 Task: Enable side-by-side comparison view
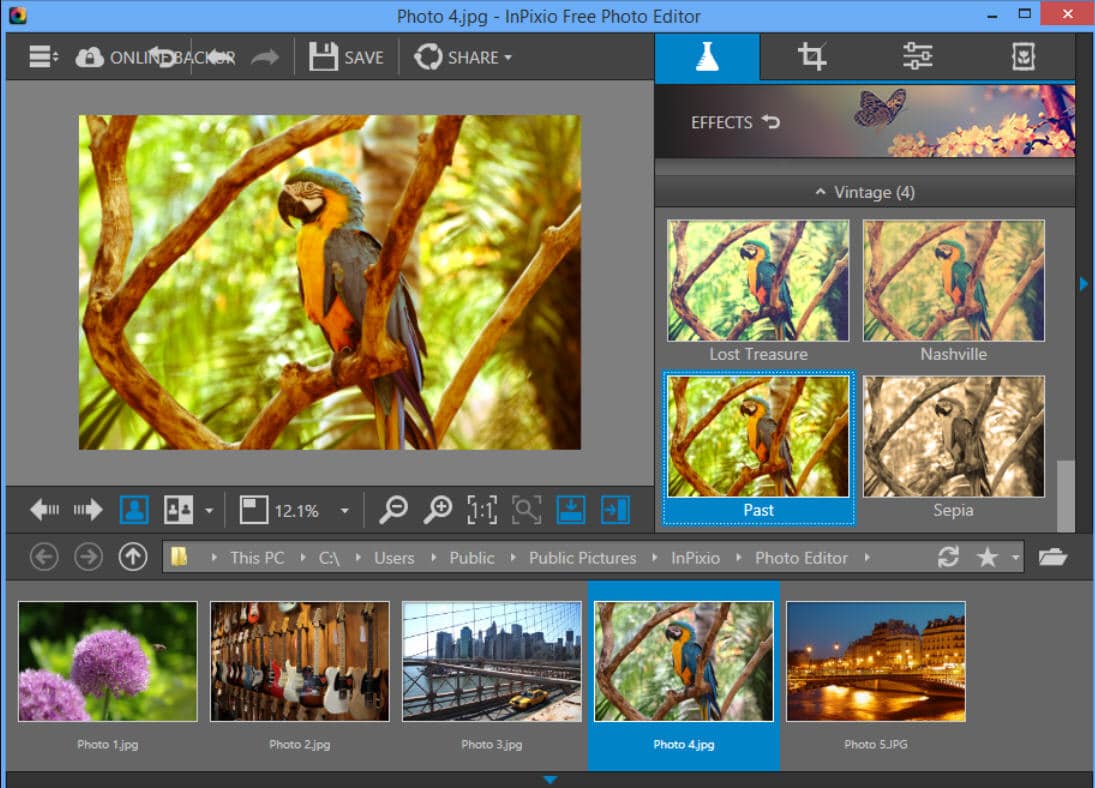pyautogui.click(x=181, y=509)
